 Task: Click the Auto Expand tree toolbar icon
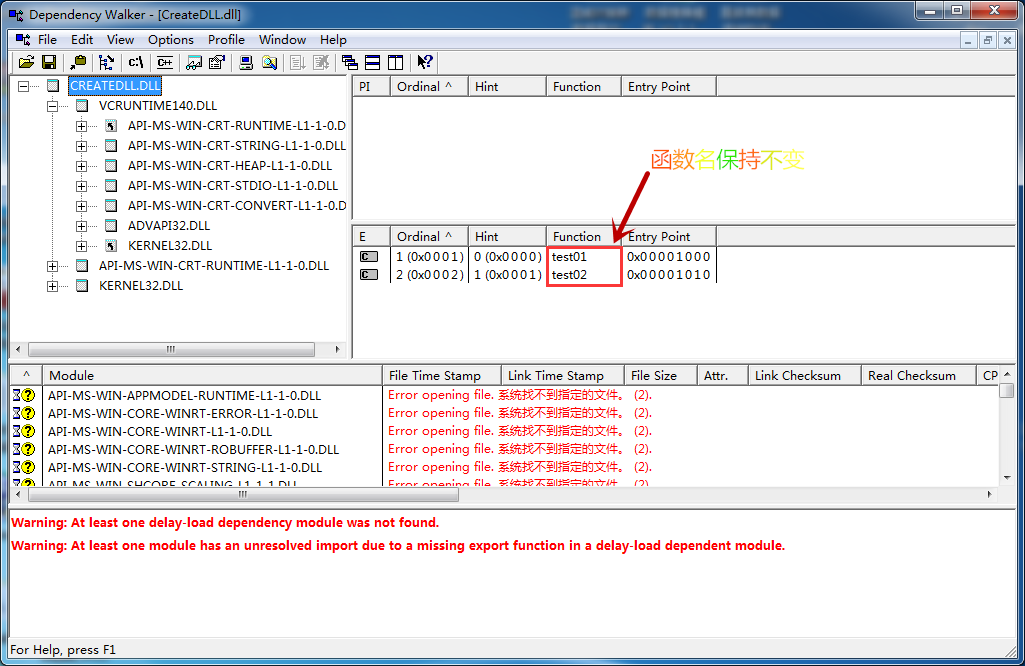[x=107, y=62]
